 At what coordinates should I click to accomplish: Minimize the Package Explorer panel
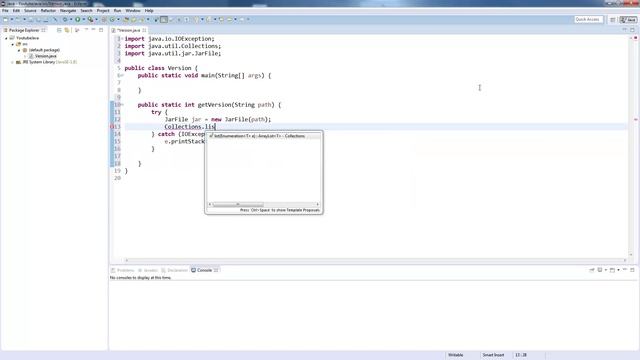click(x=93, y=30)
